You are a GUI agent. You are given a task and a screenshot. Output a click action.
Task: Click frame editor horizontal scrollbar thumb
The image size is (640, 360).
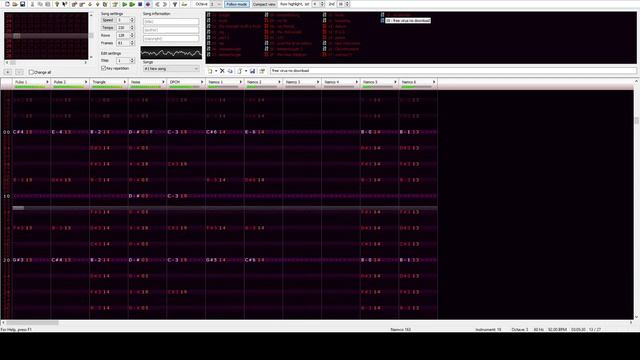pos(13,63)
